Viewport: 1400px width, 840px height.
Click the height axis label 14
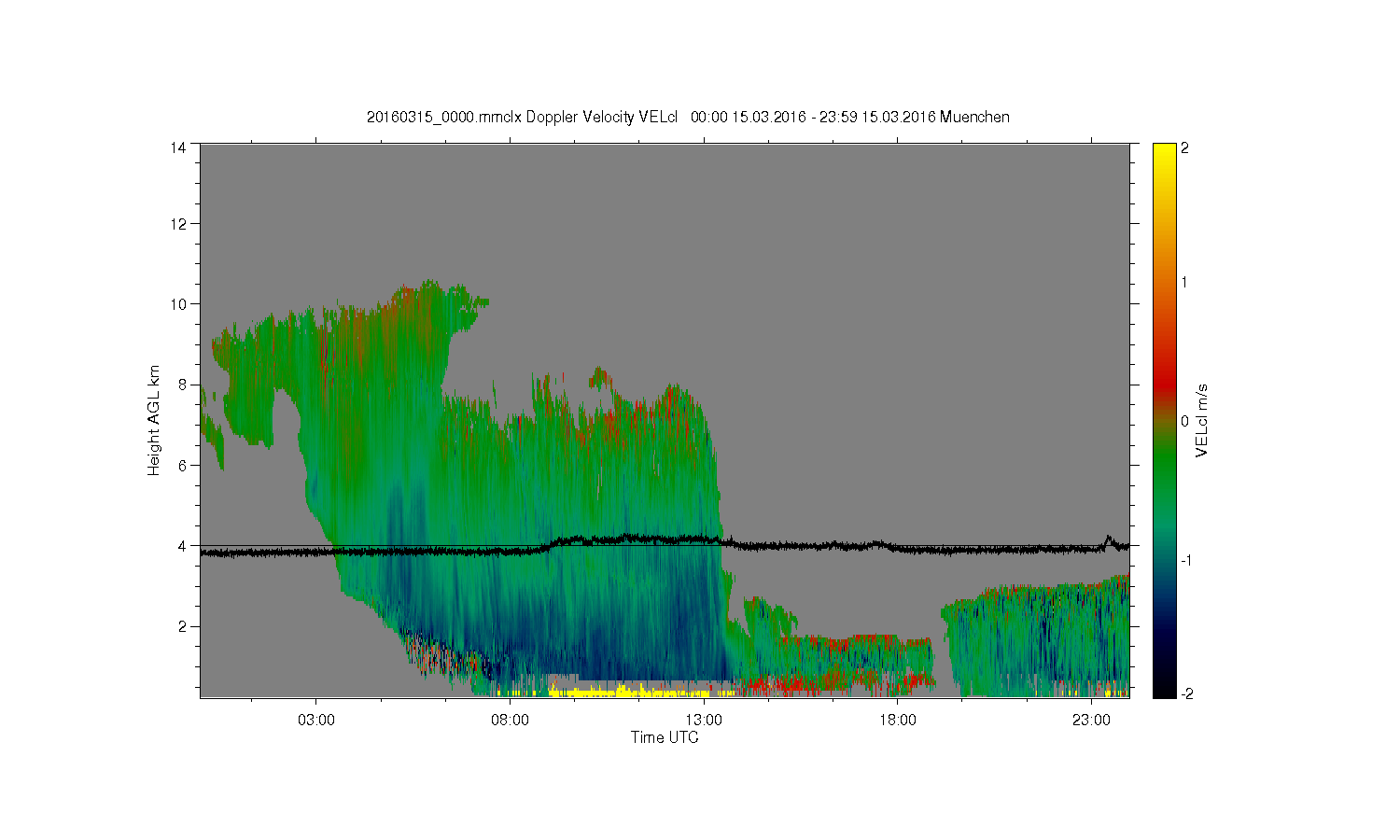point(178,147)
